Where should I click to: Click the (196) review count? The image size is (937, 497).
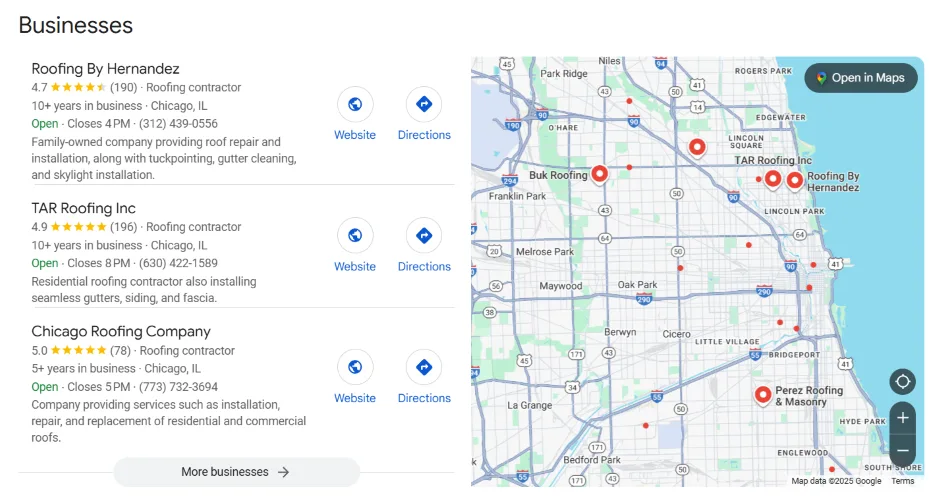(124, 227)
